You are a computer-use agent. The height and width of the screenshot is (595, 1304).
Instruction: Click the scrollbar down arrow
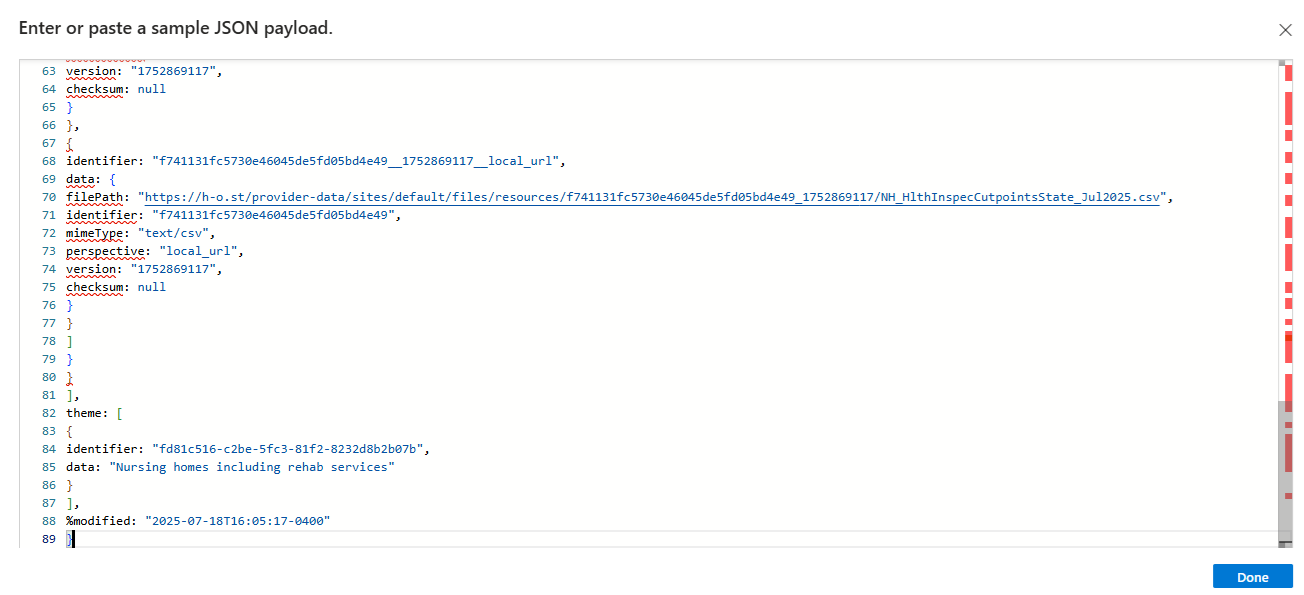(x=1285, y=543)
